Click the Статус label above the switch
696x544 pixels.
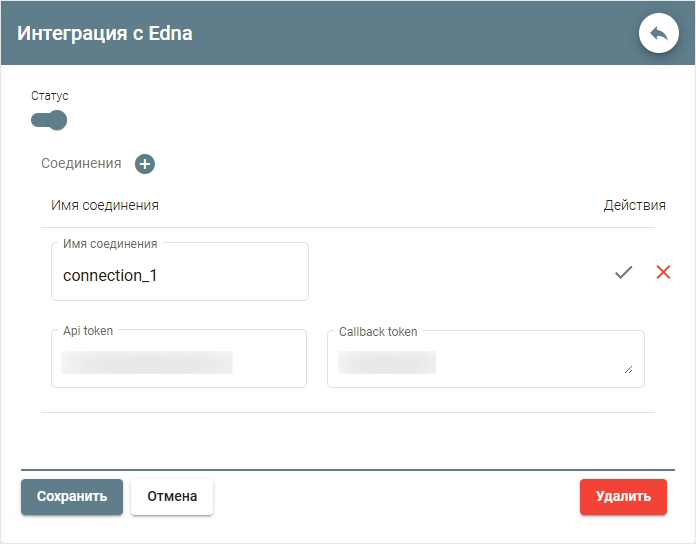(50, 96)
